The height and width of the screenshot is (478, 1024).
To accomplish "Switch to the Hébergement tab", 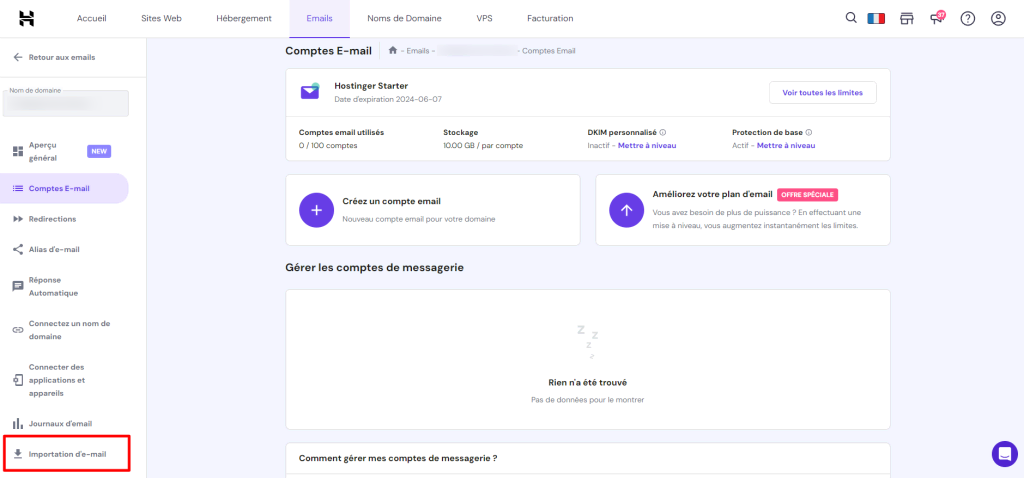I will 243,18.
